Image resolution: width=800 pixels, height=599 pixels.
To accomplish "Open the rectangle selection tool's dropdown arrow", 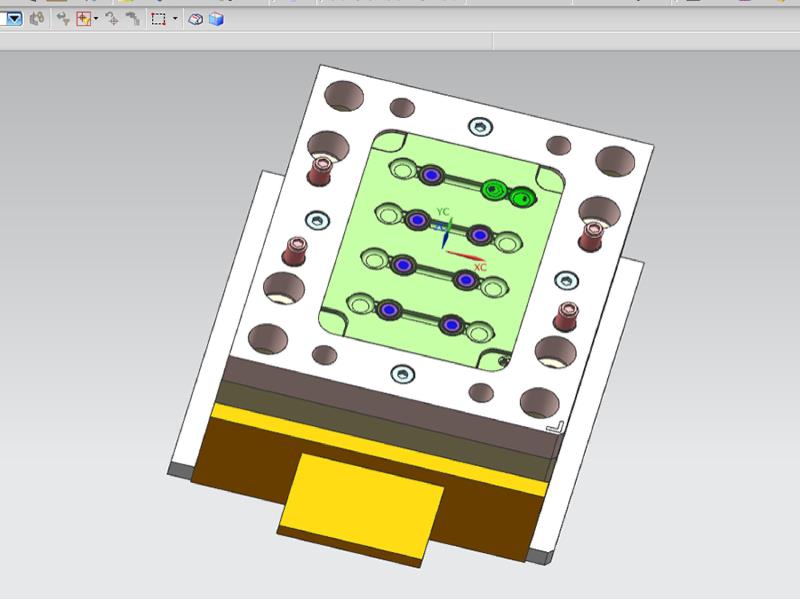I will 175,18.
